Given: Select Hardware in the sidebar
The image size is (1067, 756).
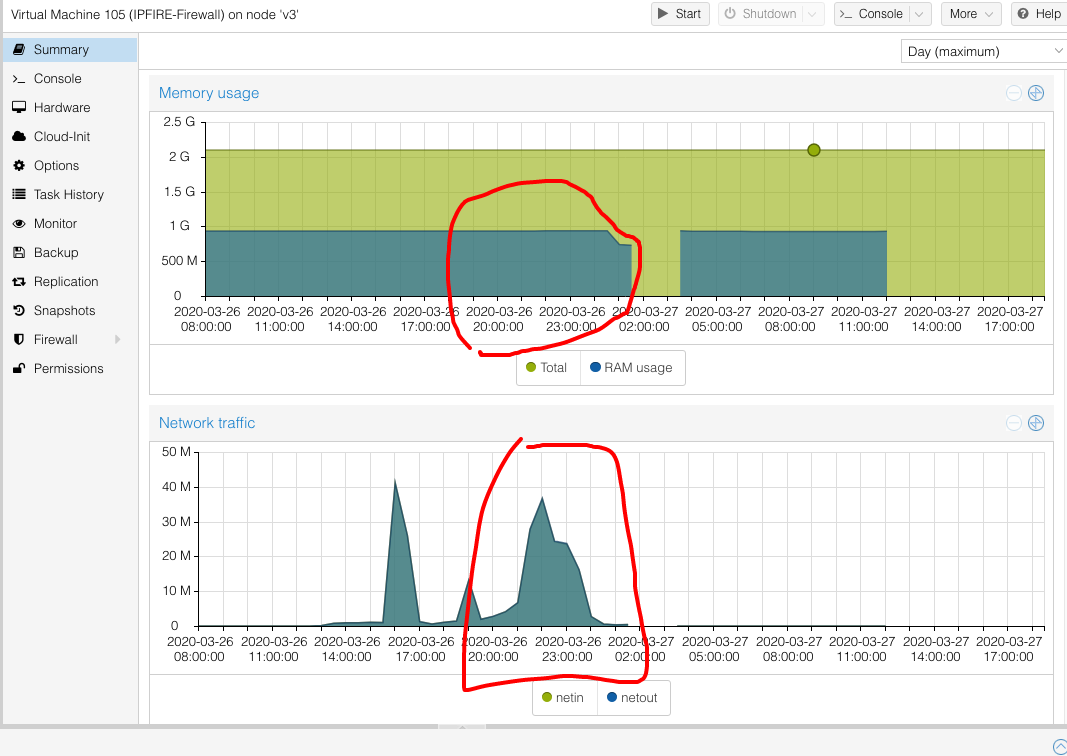Looking at the screenshot, I should tap(70, 108).
